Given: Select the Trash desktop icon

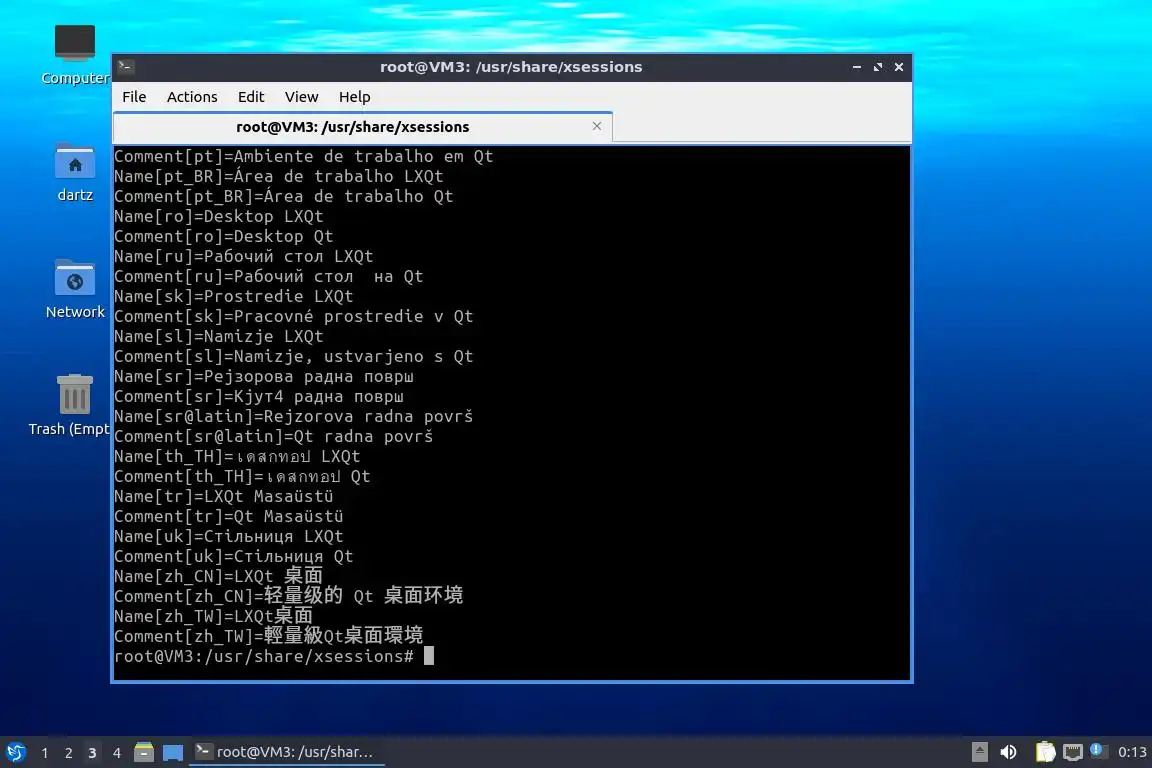Looking at the screenshot, I should click(x=70, y=405).
